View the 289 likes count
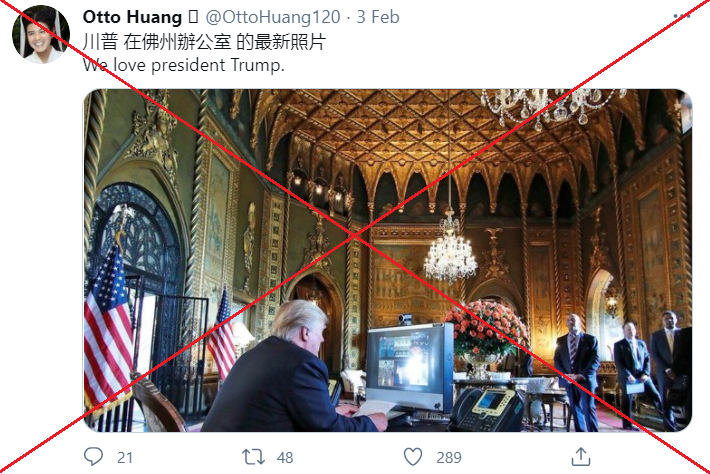This screenshot has height=474, width=710. point(449,457)
